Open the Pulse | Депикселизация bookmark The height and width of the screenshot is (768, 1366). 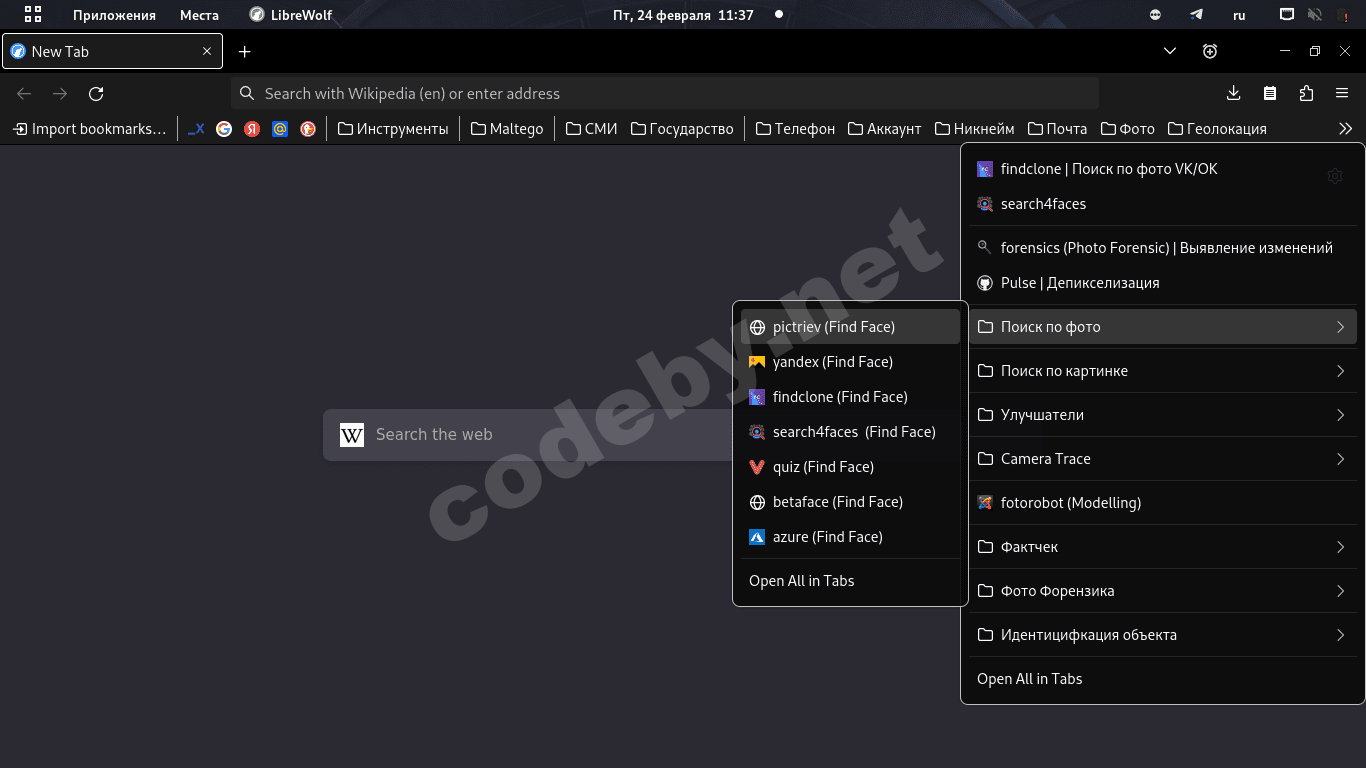pyautogui.click(x=1162, y=283)
